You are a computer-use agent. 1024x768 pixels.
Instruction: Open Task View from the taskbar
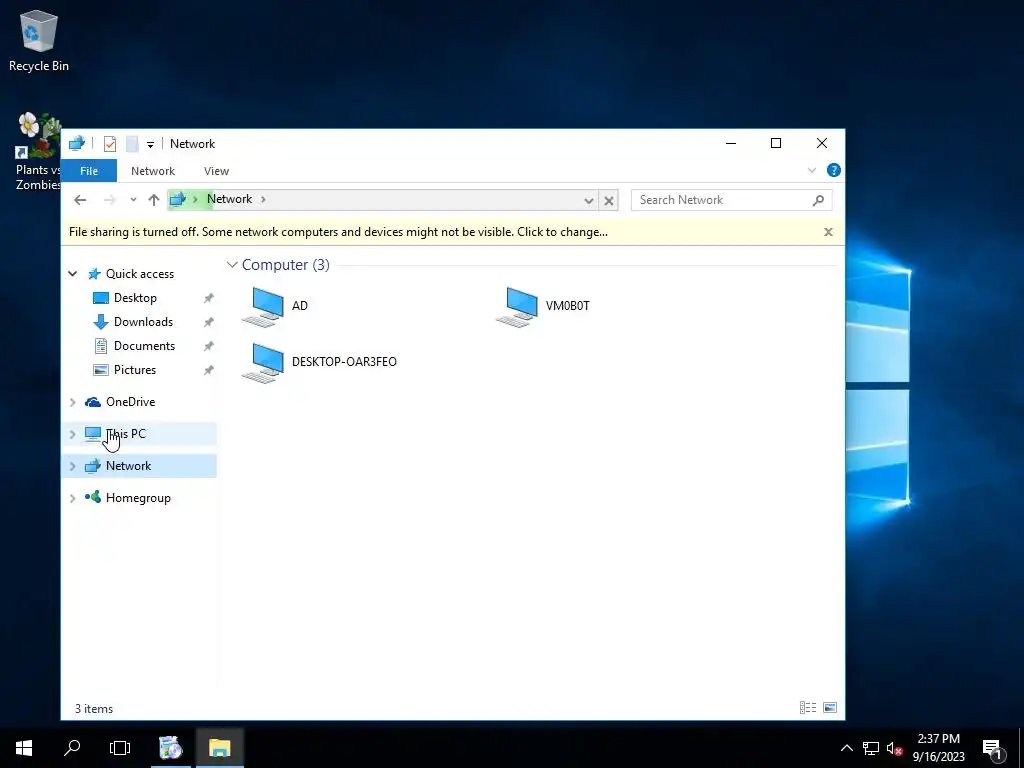pyautogui.click(x=120, y=748)
